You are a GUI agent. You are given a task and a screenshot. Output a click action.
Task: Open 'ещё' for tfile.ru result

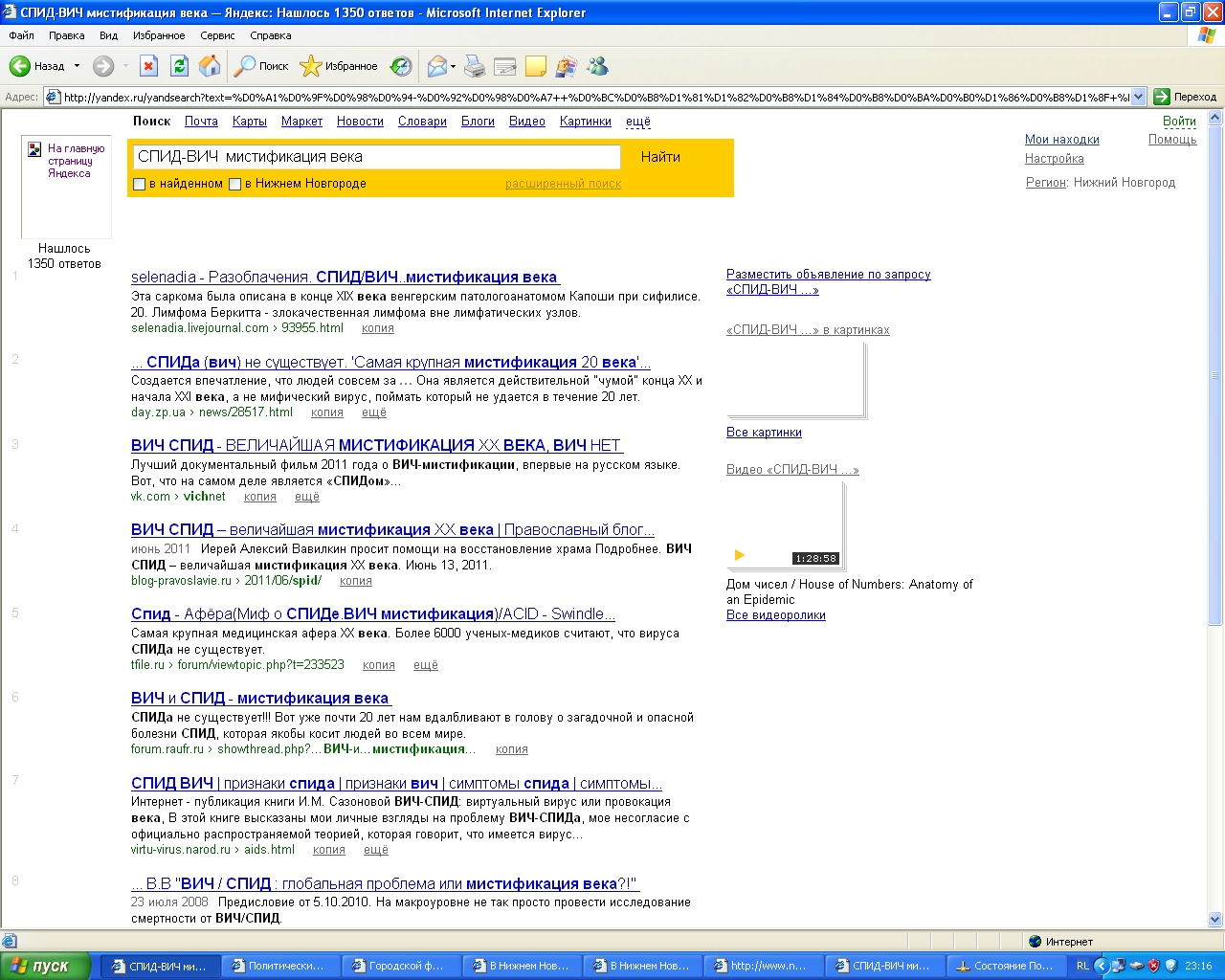(x=426, y=665)
